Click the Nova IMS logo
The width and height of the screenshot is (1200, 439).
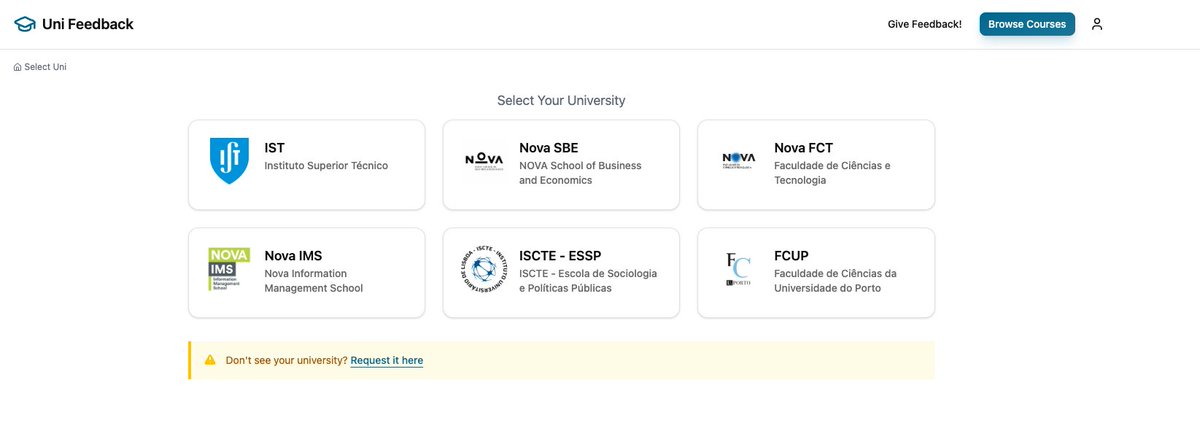[229, 268]
